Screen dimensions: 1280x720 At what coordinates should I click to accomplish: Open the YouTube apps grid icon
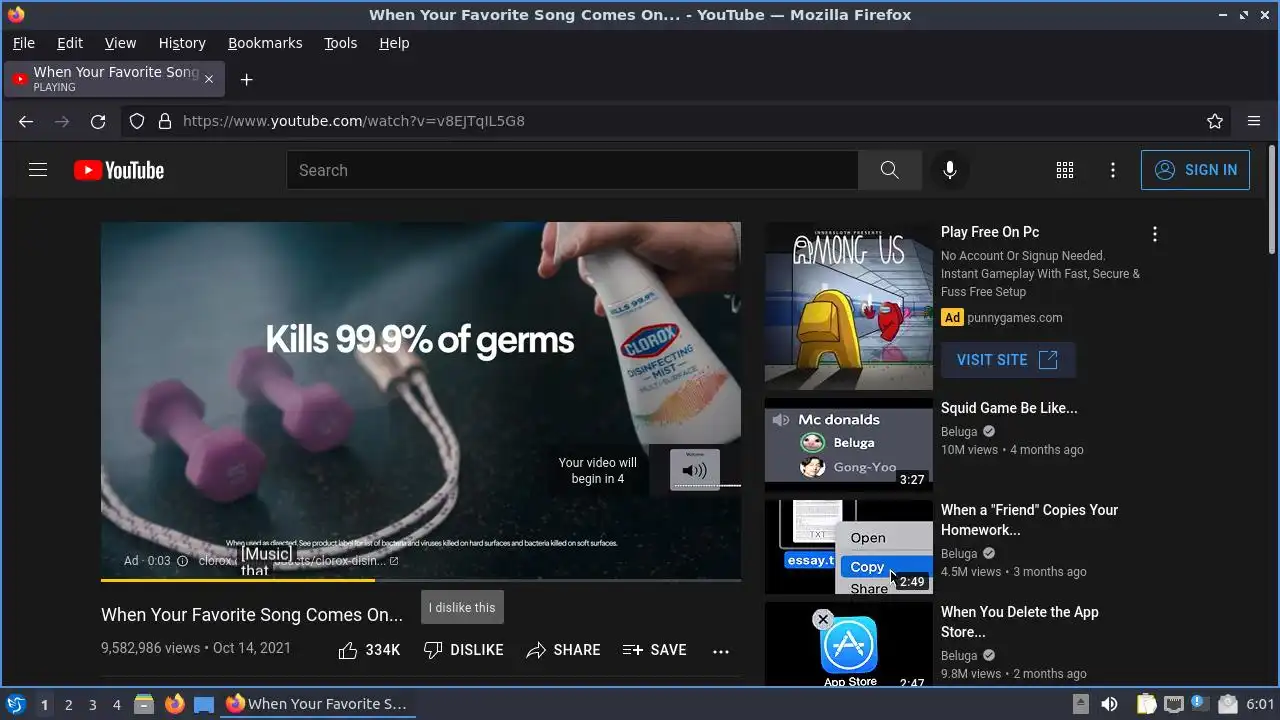(1065, 170)
